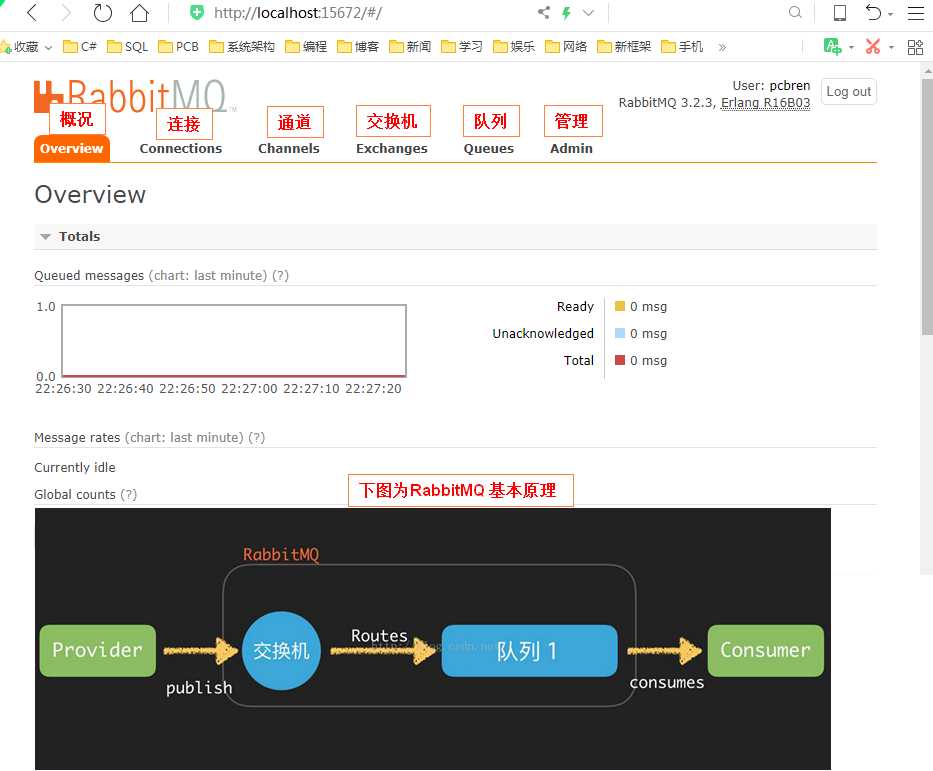
Task: Open the extensions grid icon
Action: pyautogui.click(x=915, y=47)
